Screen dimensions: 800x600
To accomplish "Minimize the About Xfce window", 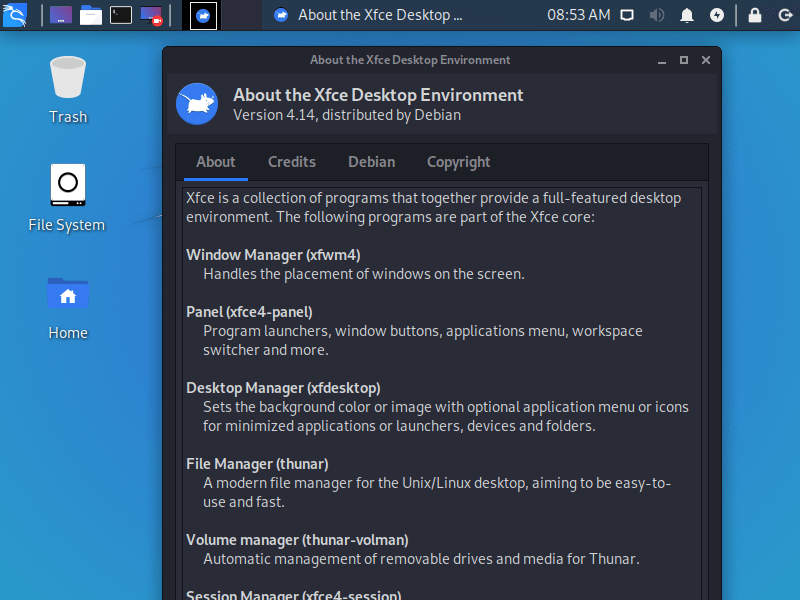I will 662,60.
